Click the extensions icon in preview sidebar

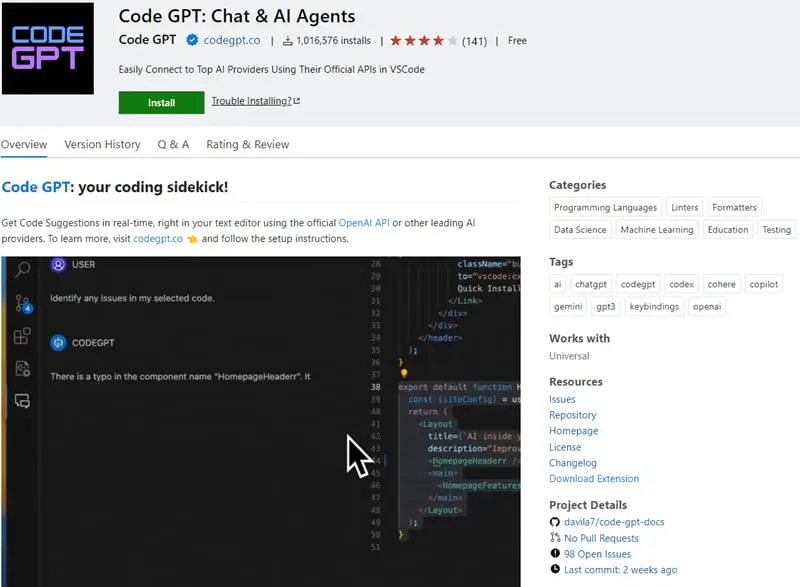[22, 336]
